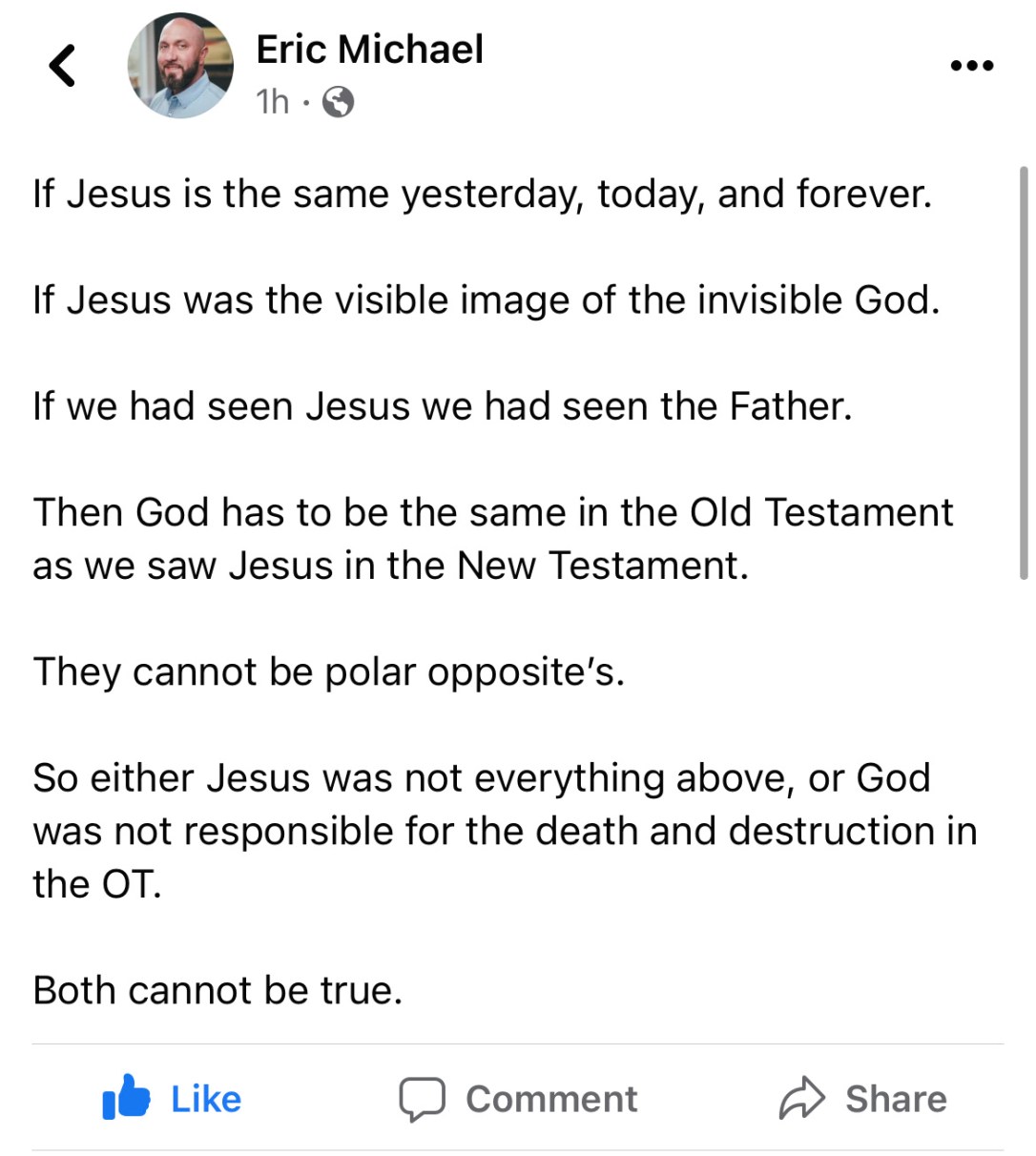
Task: Click the line "seen the Father"
Action: (x=443, y=406)
